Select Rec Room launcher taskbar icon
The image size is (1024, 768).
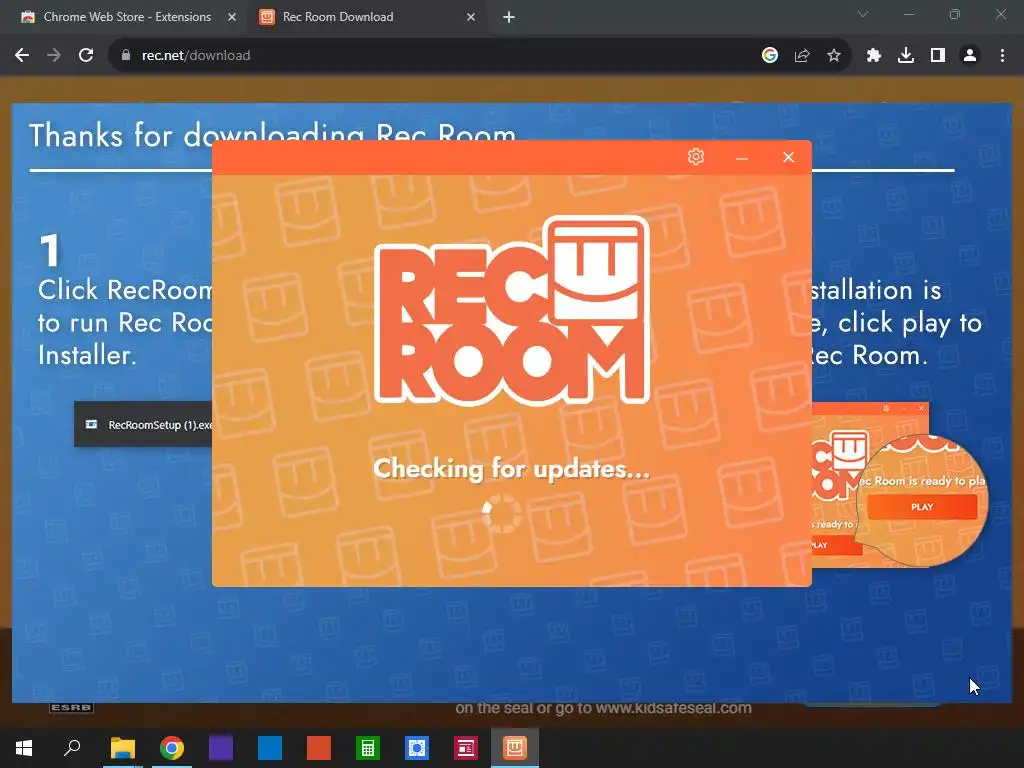click(515, 748)
